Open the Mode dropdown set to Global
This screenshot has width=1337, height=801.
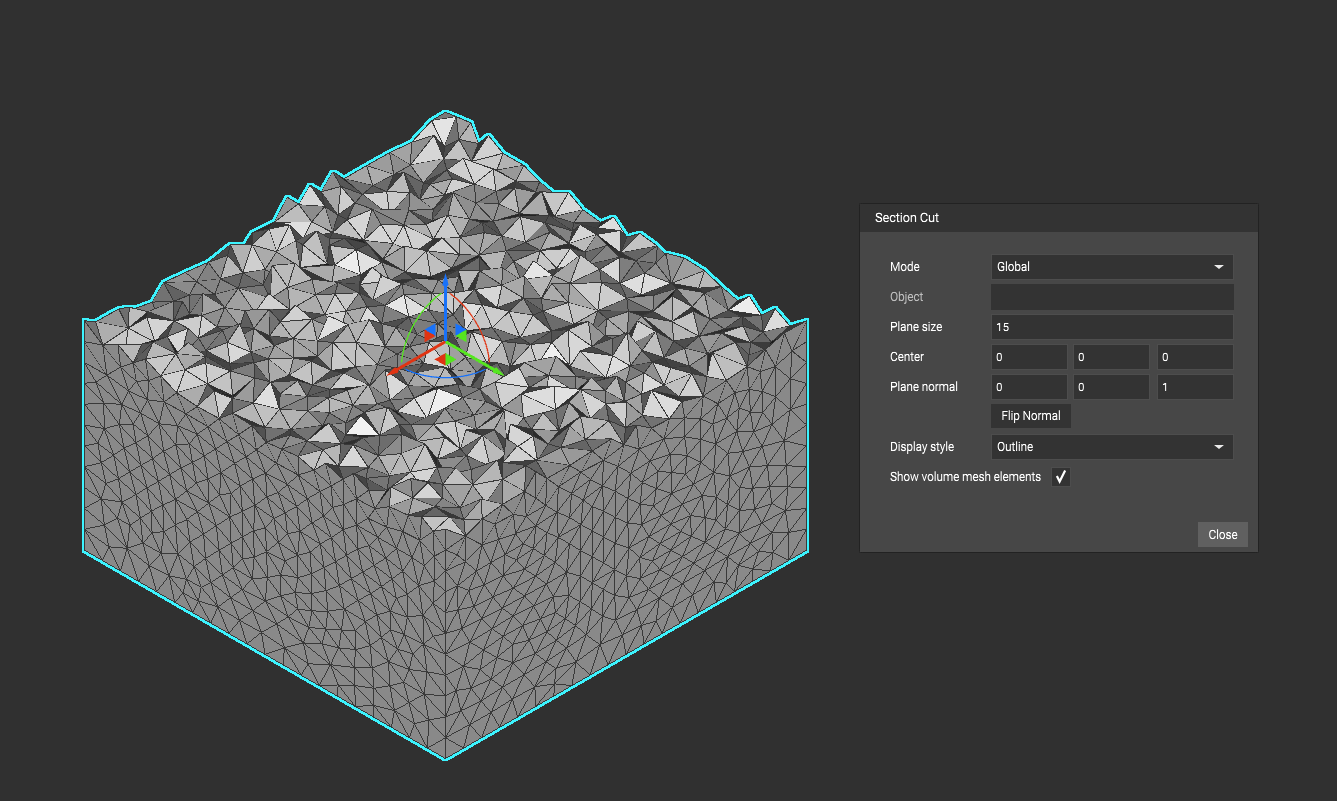click(1112, 267)
